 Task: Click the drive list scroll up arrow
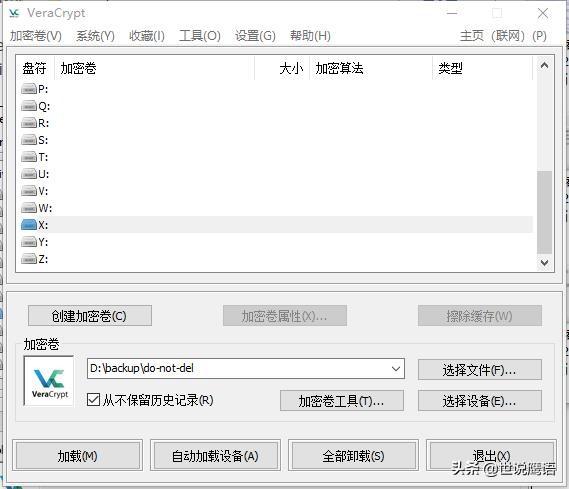(x=544, y=66)
